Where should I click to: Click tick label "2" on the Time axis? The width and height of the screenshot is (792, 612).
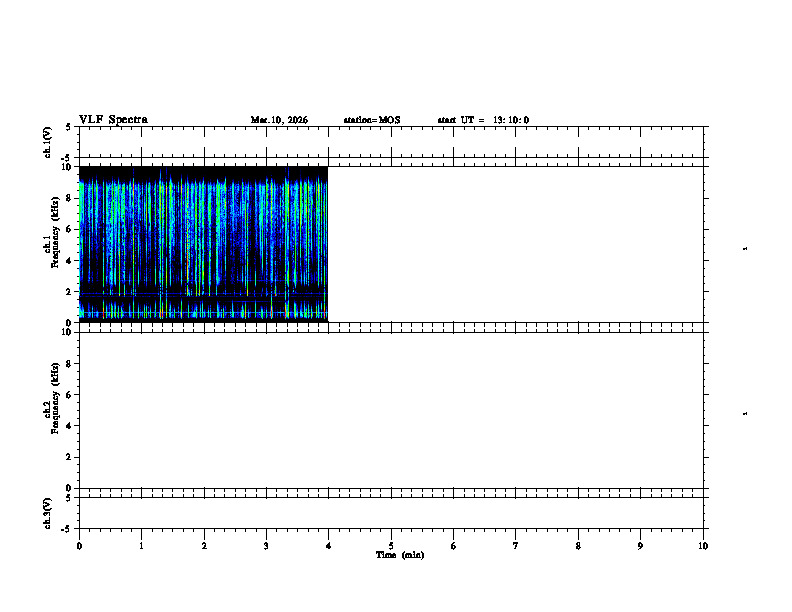click(204, 546)
